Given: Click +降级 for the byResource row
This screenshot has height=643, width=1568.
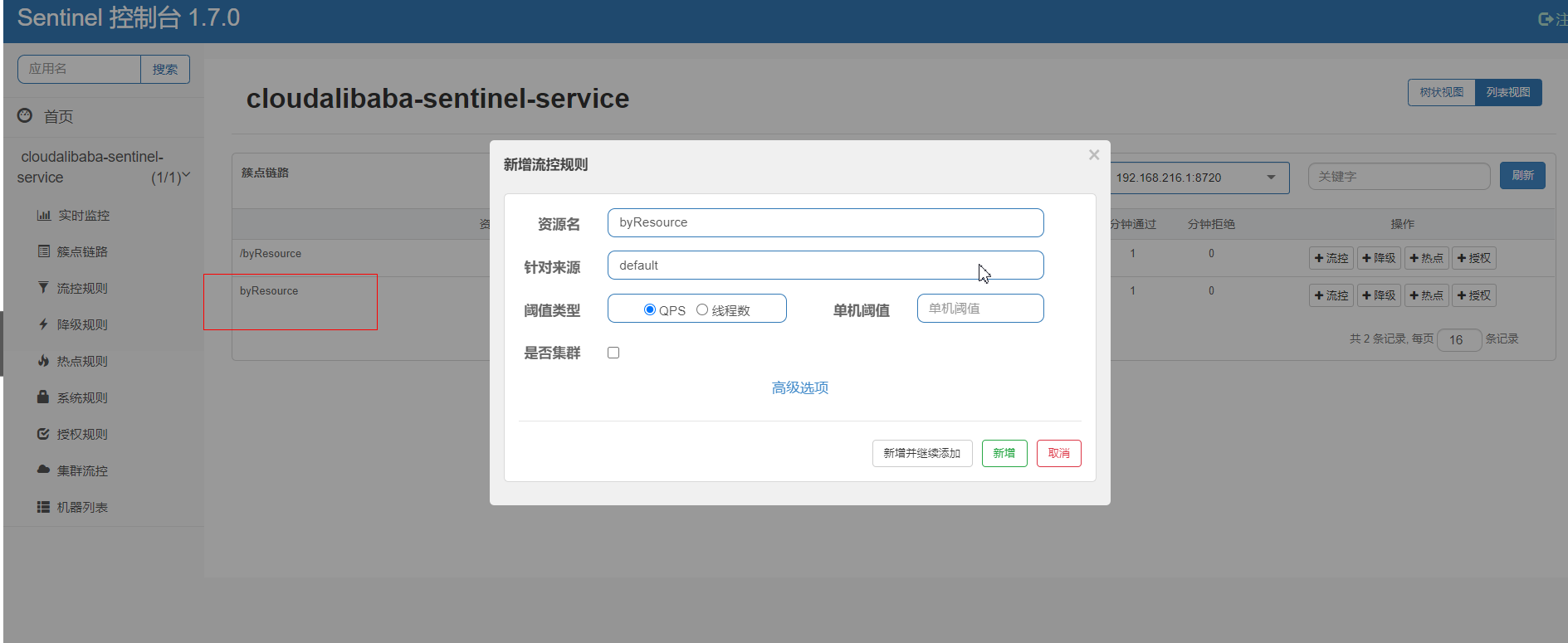Looking at the screenshot, I should click(1379, 295).
